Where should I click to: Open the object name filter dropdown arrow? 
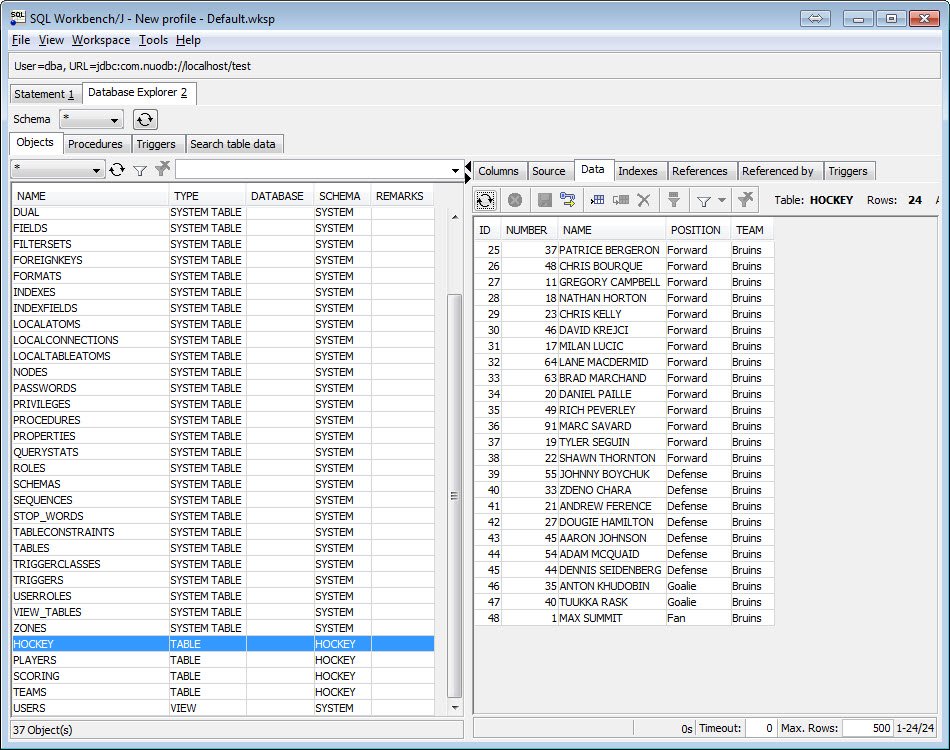coord(456,170)
